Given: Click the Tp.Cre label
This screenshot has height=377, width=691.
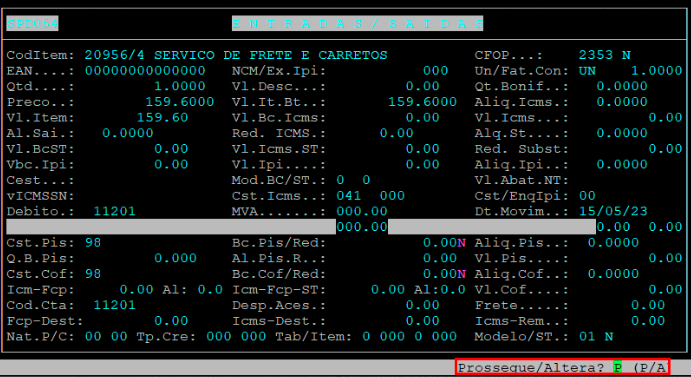Looking at the screenshot, I should 166,336.
